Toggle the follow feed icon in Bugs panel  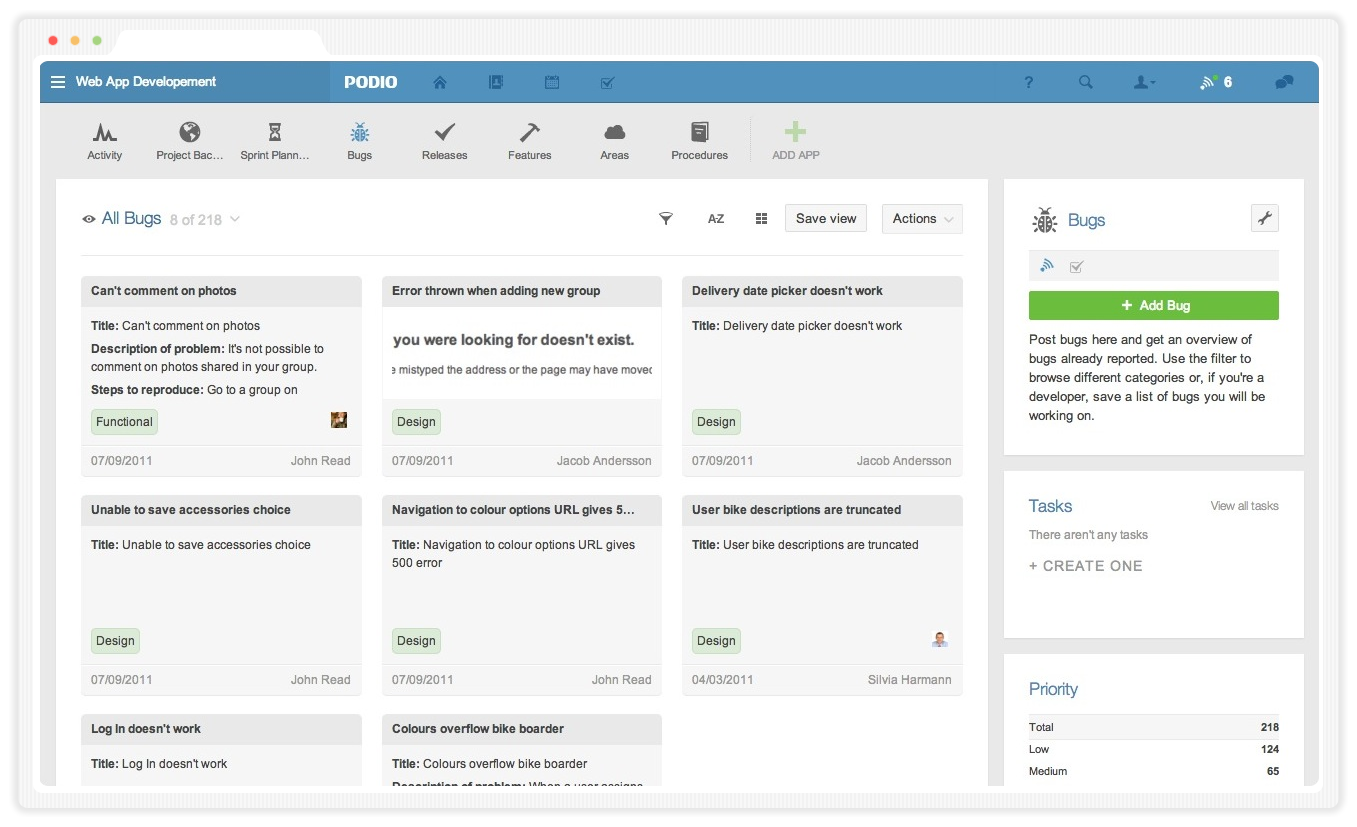coord(1047,266)
